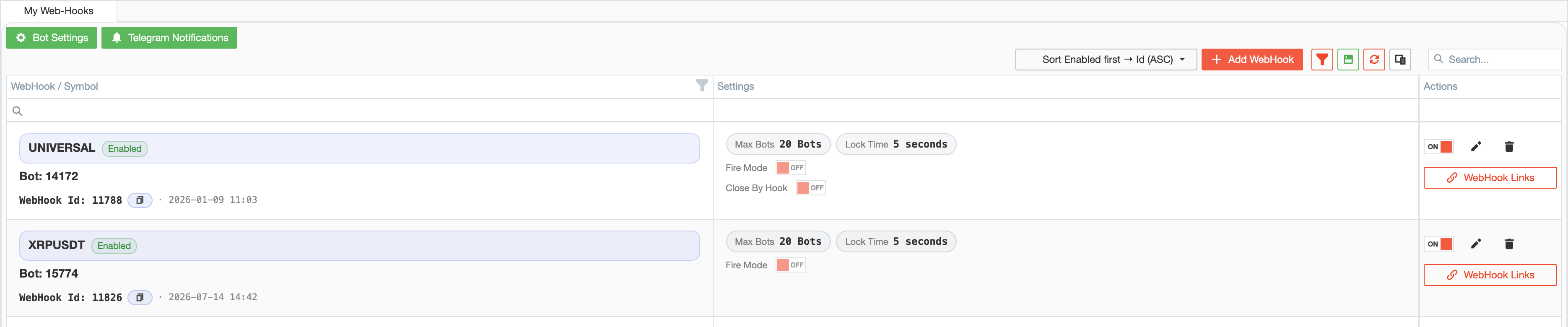Edit the UNIVERSAL webhook with pencil icon
This screenshot has width=1568, height=327.
pos(1475,147)
